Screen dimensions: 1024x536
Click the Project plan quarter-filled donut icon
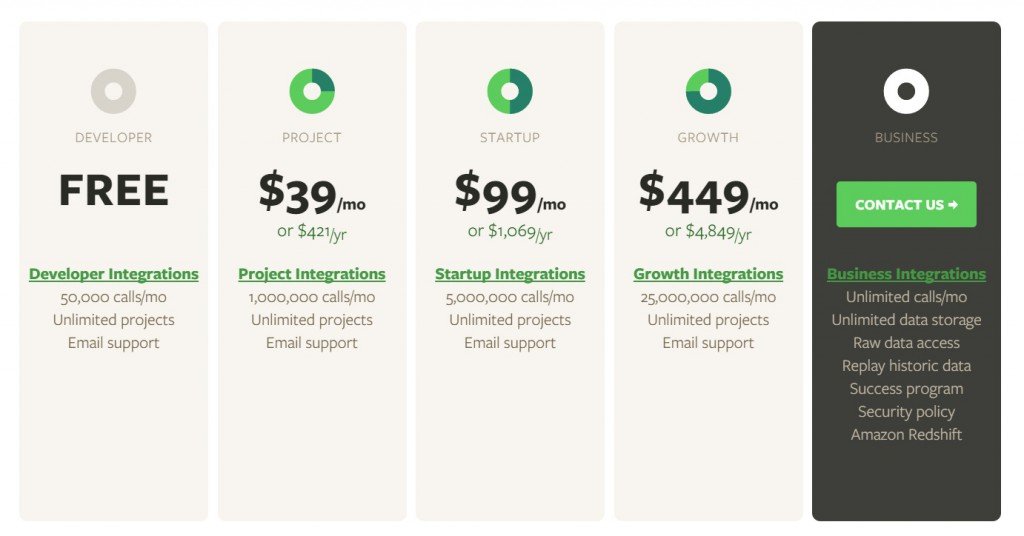312,91
